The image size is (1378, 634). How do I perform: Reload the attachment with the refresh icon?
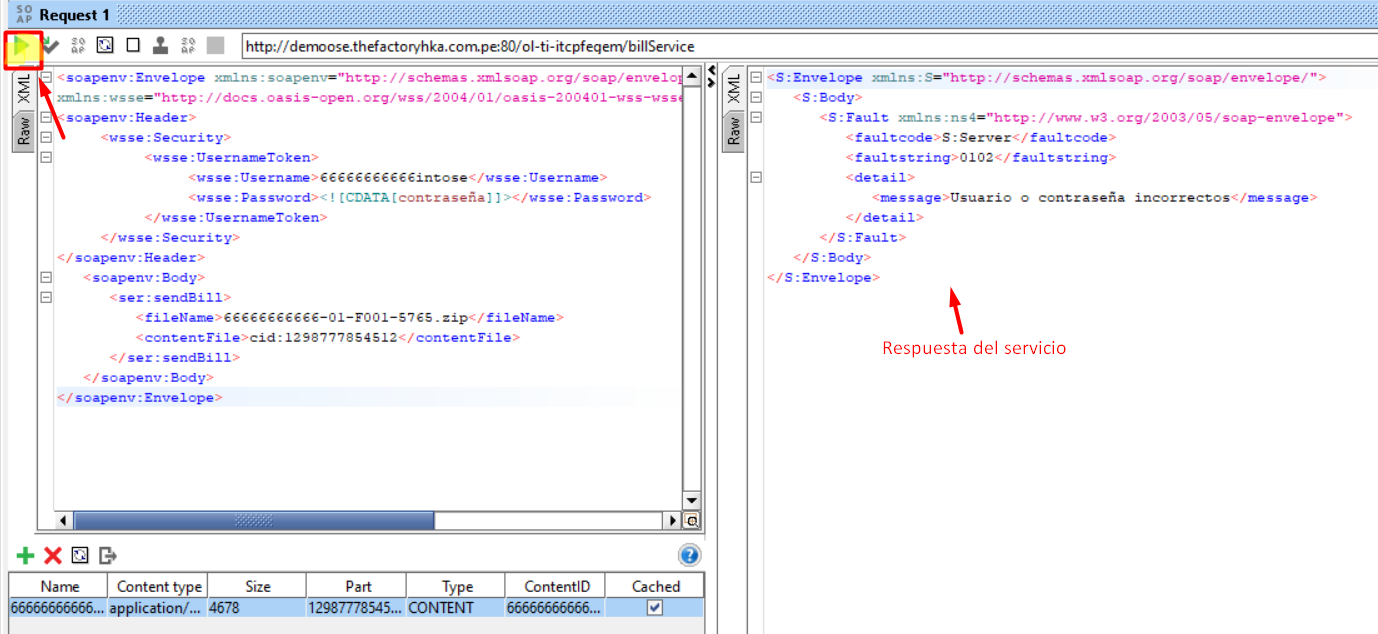tap(80, 555)
